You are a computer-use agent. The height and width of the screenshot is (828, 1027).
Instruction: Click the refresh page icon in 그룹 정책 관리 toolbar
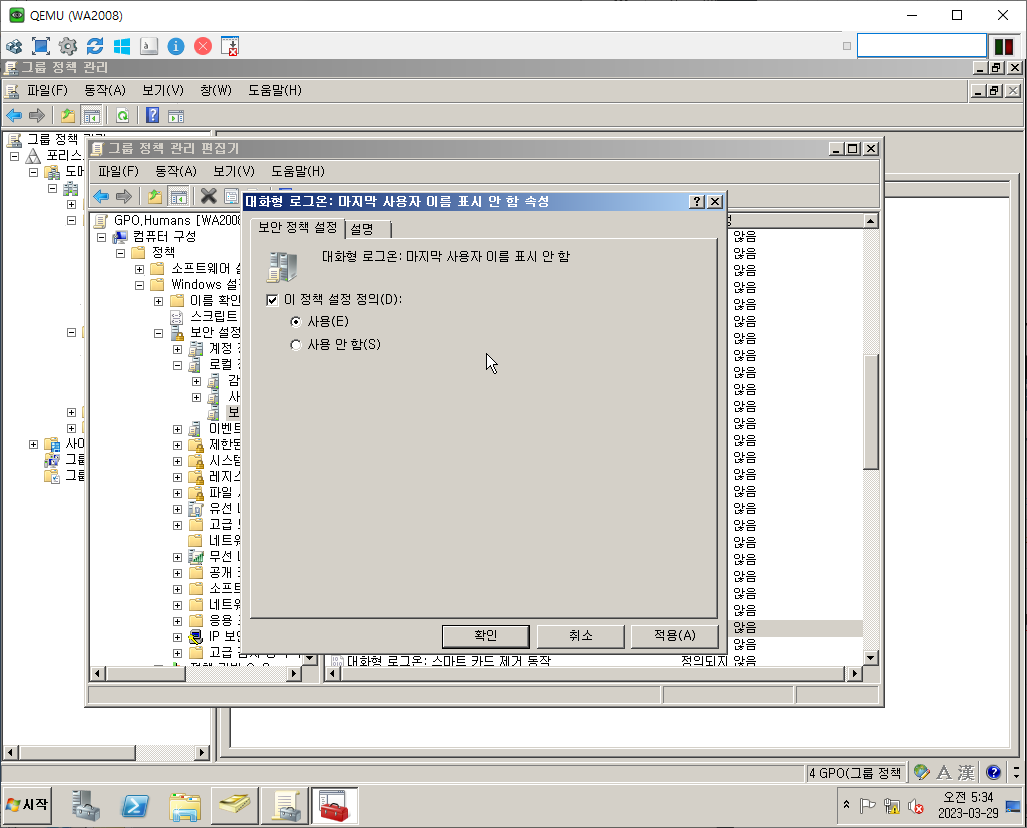pos(122,116)
